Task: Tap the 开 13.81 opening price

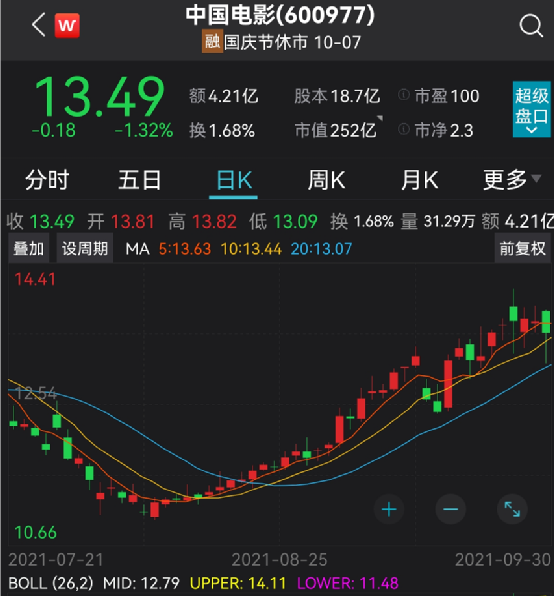Action: click(x=121, y=221)
